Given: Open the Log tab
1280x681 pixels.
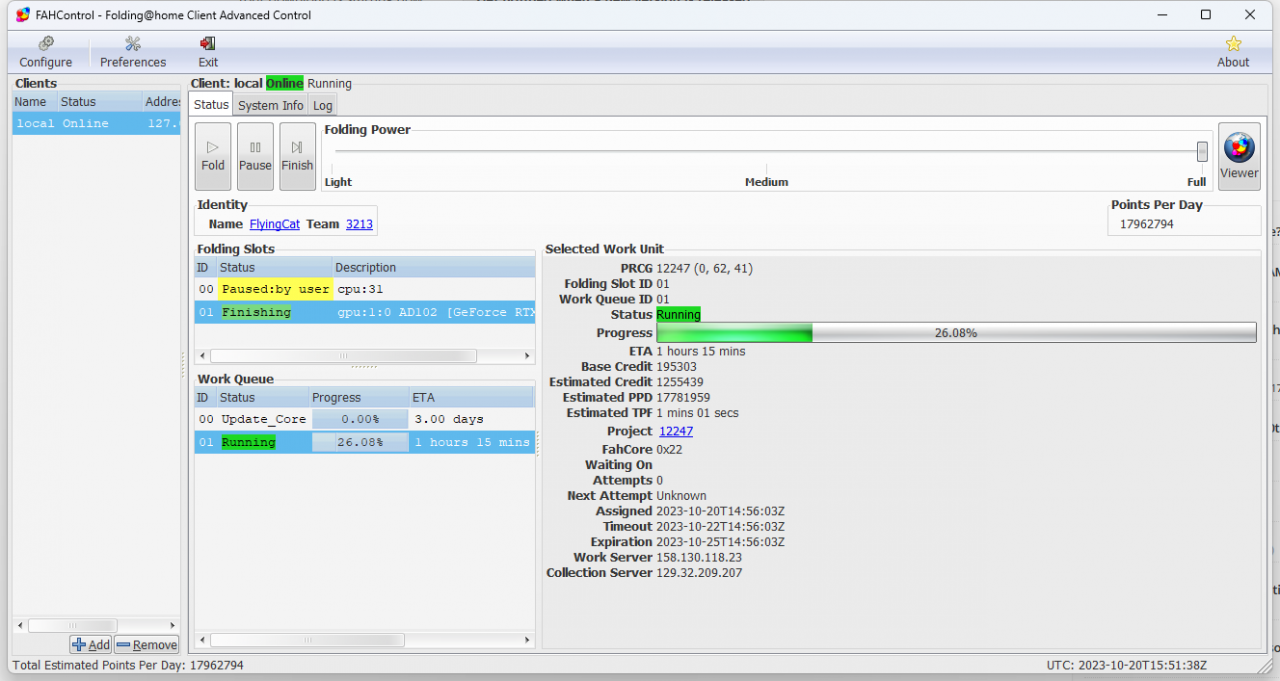Looking at the screenshot, I should click(322, 105).
